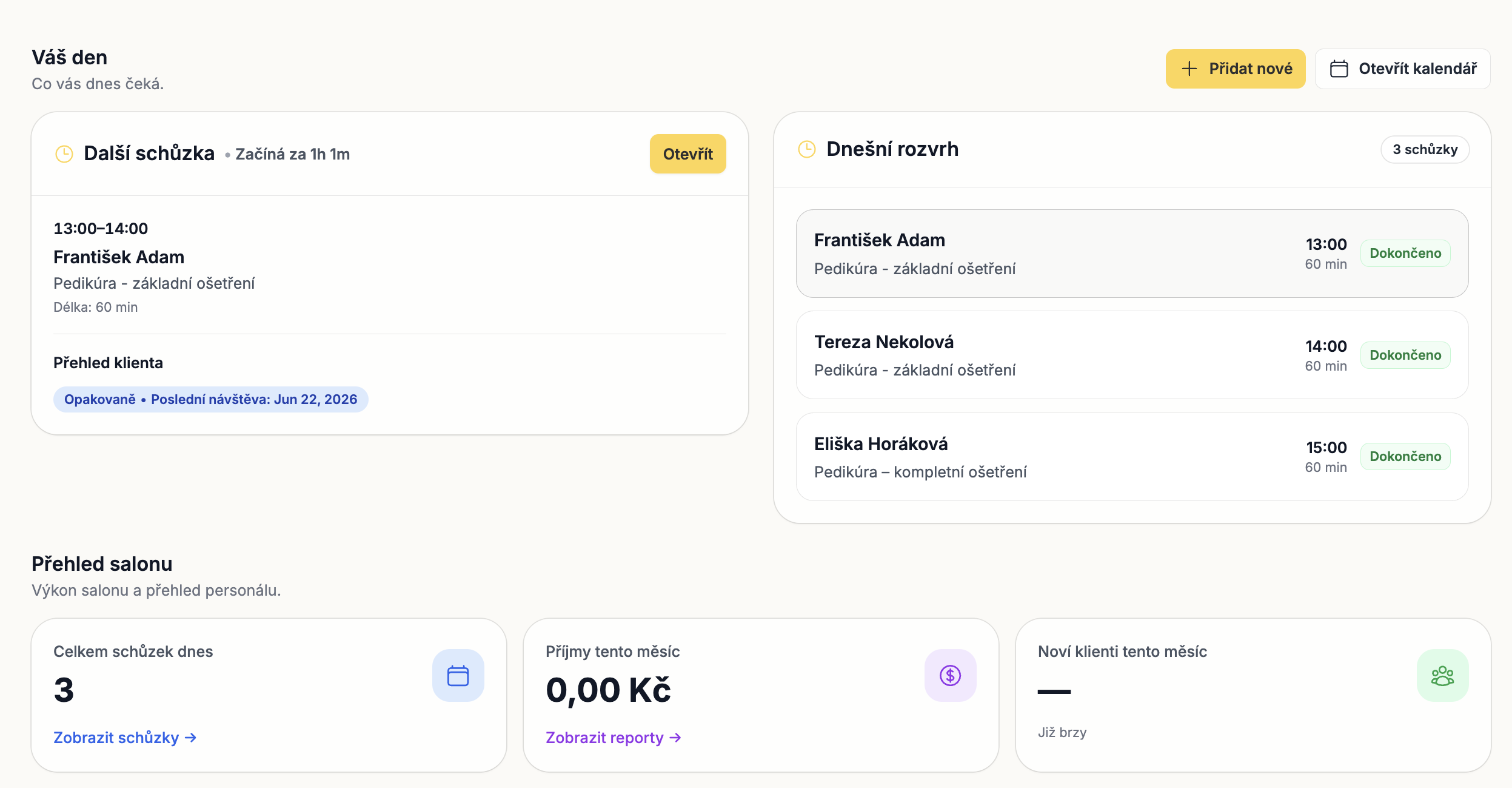The height and width of the screenshot is (788, 1512).
Task: Select Tereza Nekolová's 14:00 schedule entry
Action: 1132,355
